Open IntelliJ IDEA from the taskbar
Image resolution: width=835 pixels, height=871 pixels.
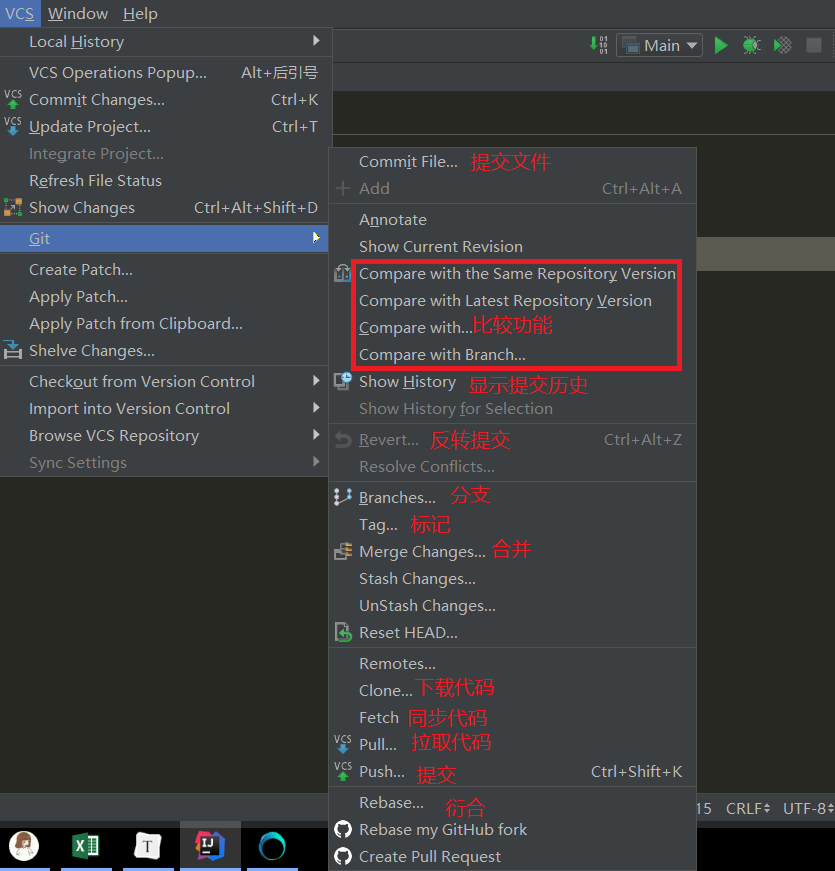coord(210,846)
